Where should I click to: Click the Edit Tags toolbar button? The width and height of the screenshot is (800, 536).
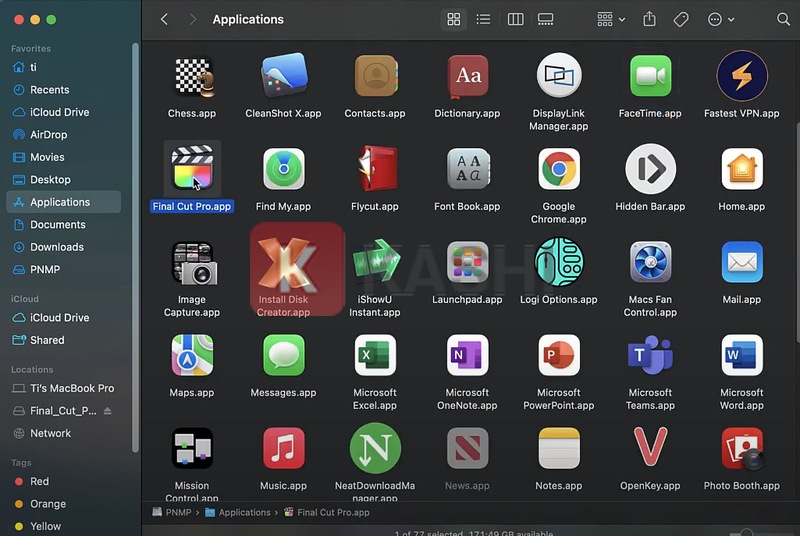[681, 19]
